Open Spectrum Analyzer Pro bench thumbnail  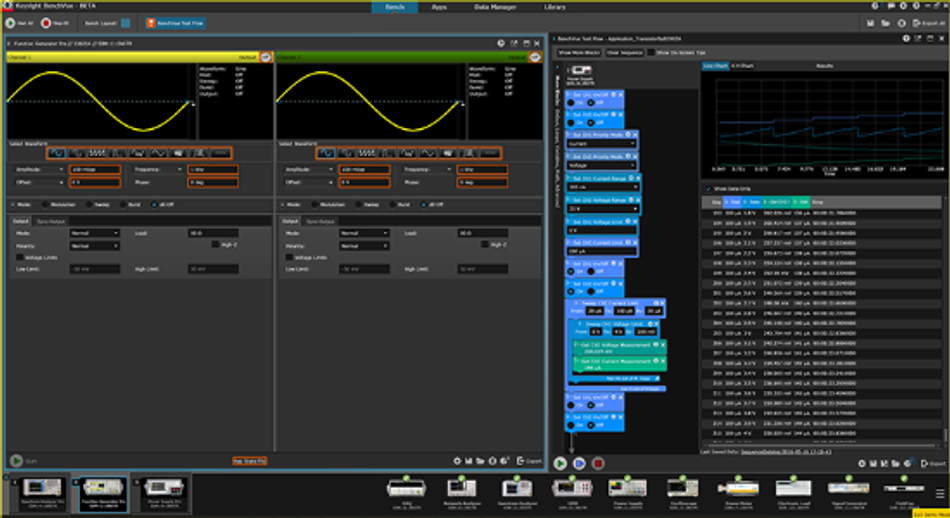(x=42, y=492)
